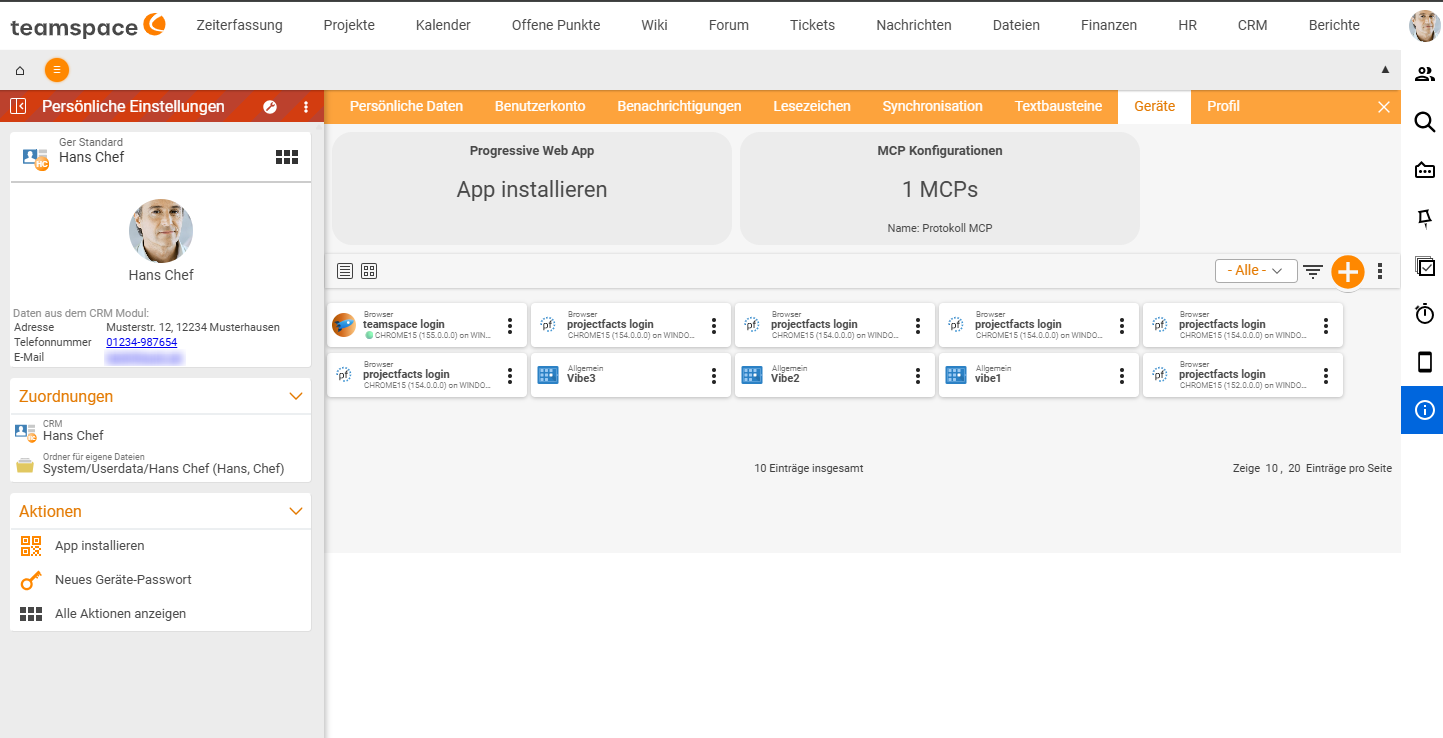The image size is (1443, 738).
Task: Open Finanzen in the top menu
Action: click(1109, 25)
